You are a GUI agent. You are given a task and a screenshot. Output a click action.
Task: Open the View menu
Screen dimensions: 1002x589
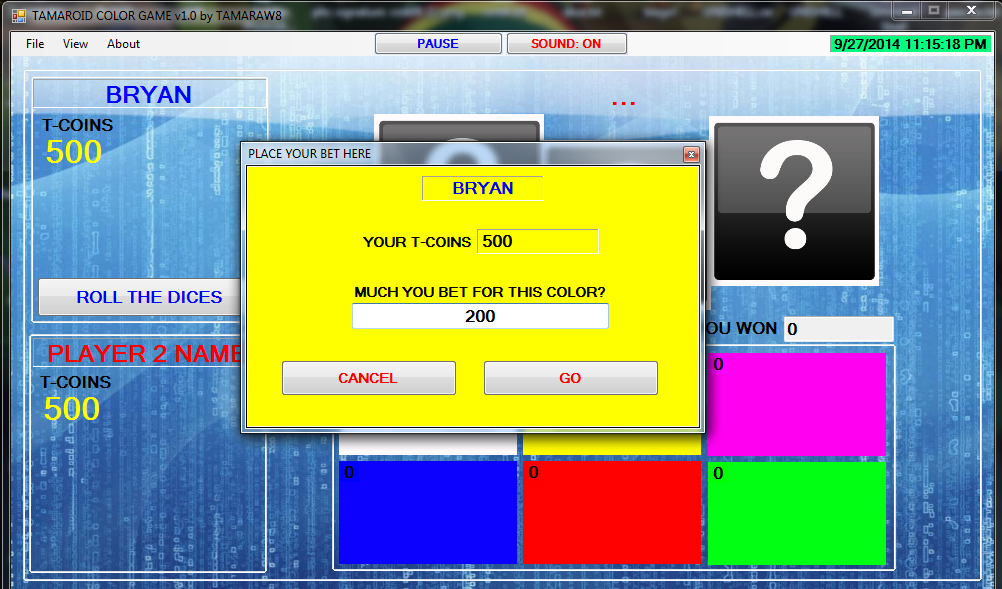(x=75, y=44)
